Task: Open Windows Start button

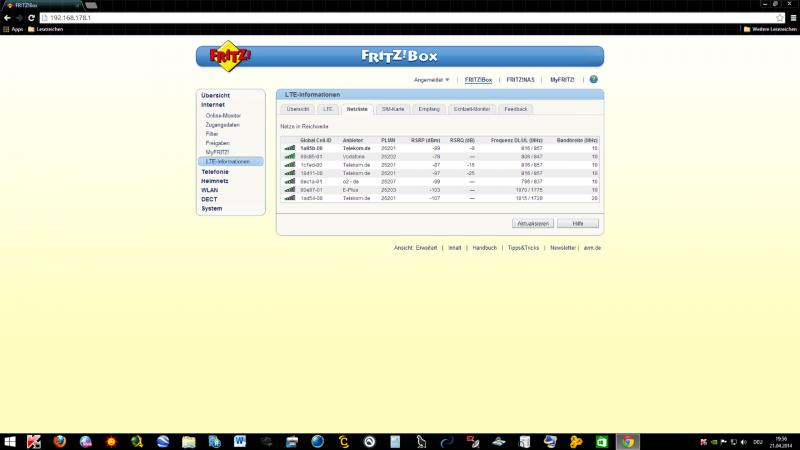Action: pos(9,441)
